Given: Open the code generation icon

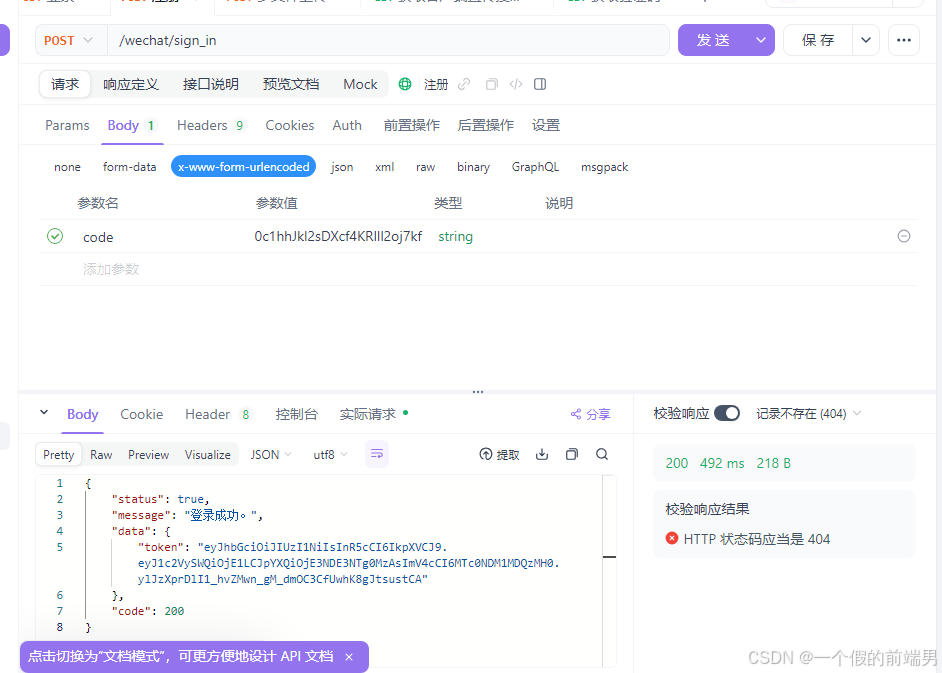Looking at the screenshot, I should [x=515, y=84].
